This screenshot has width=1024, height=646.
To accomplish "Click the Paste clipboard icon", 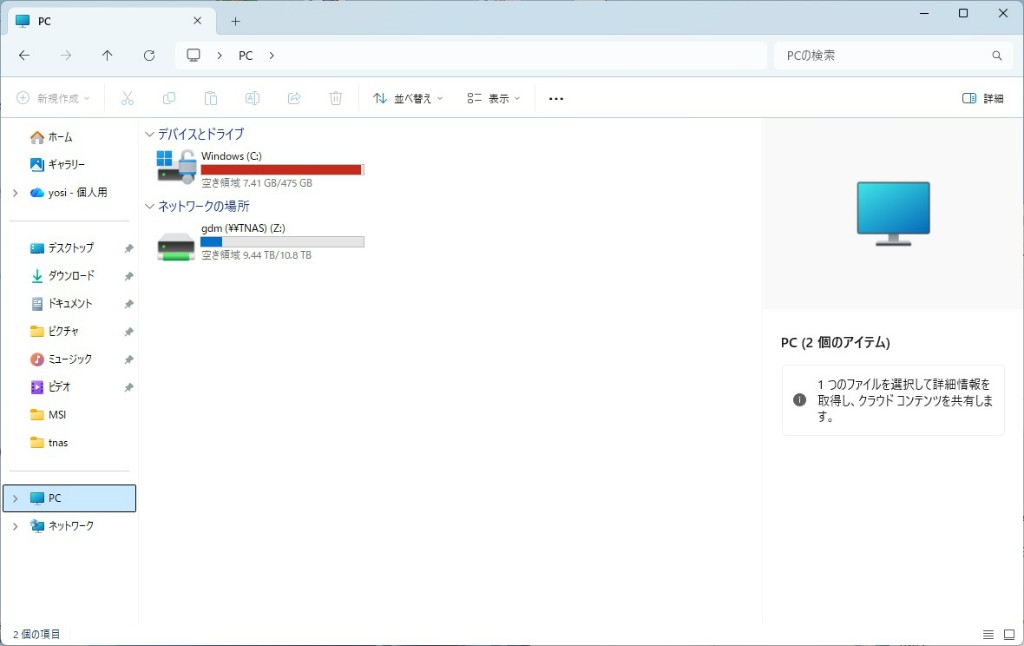I will 210,98.
